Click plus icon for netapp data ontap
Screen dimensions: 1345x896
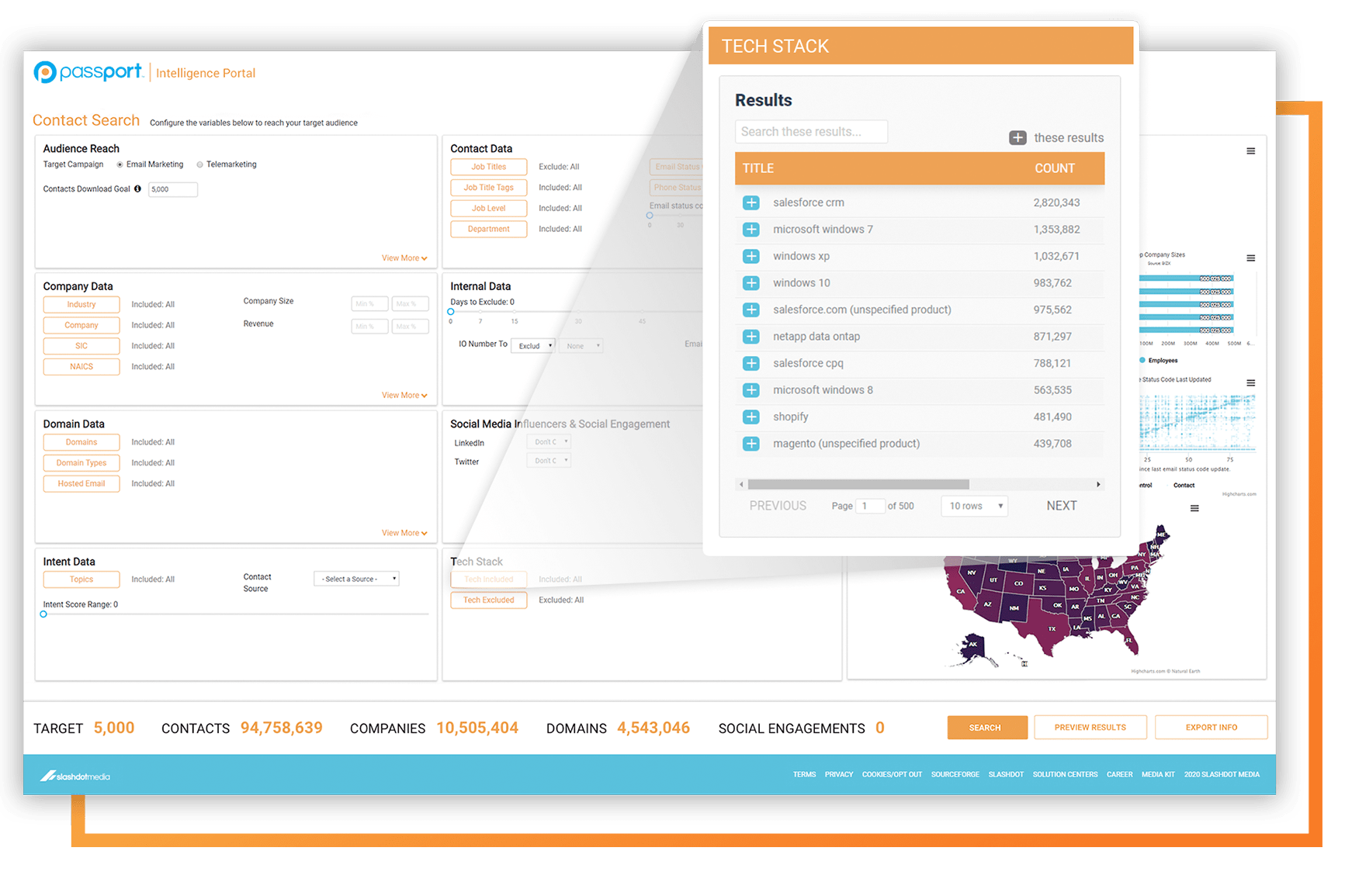(x=751, y=337)
